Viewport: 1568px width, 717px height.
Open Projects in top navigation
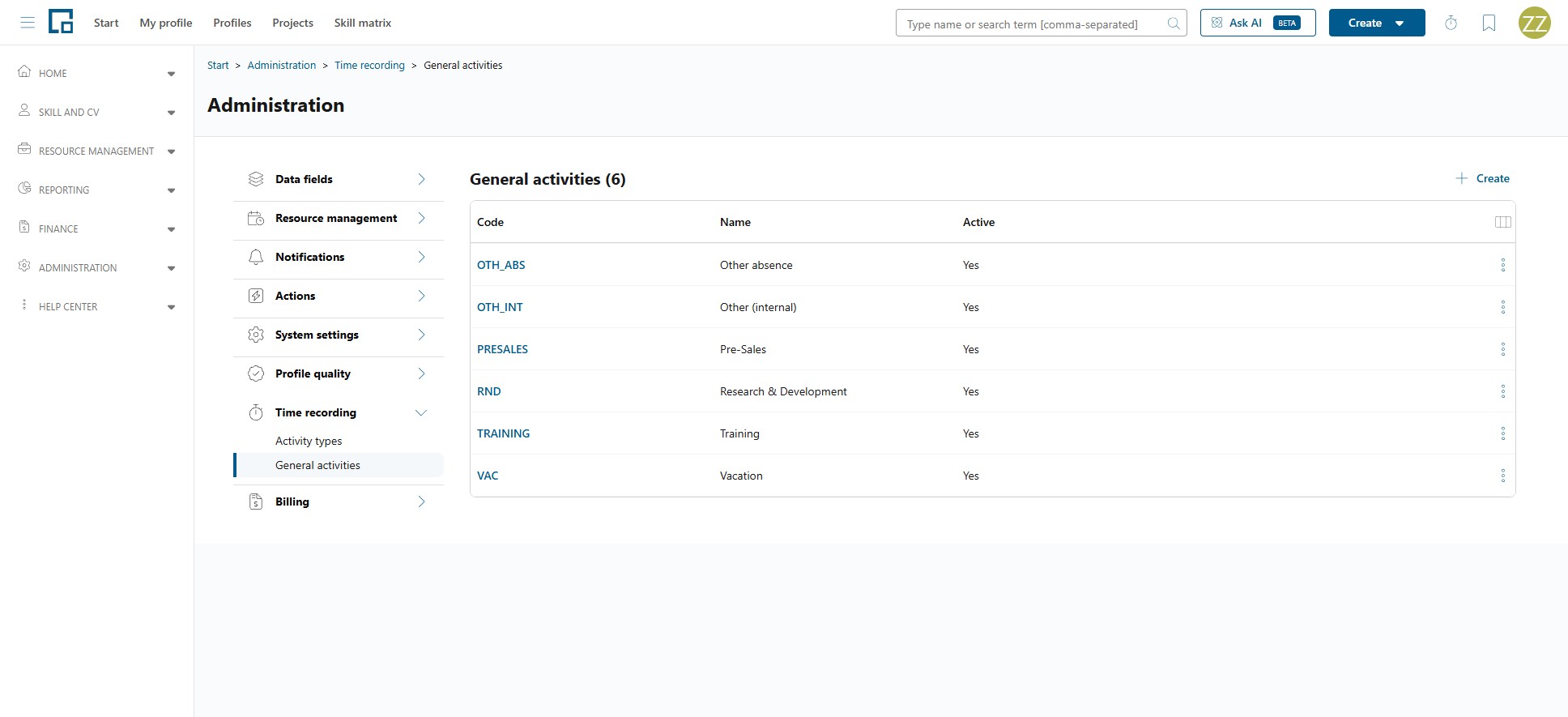(292, 23)
